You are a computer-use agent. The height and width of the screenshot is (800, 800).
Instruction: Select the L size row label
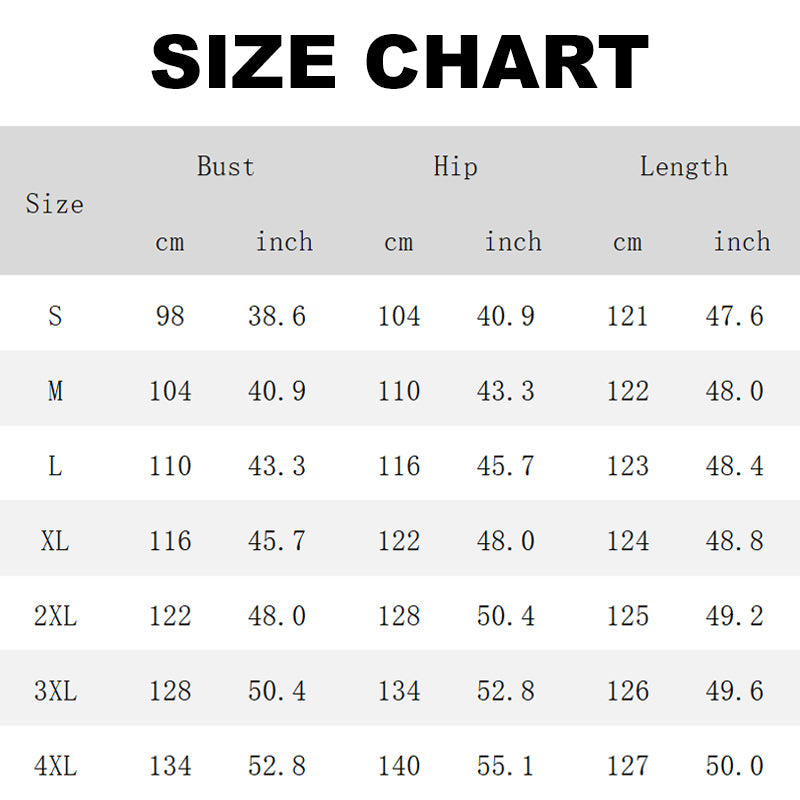click(55, 466)
